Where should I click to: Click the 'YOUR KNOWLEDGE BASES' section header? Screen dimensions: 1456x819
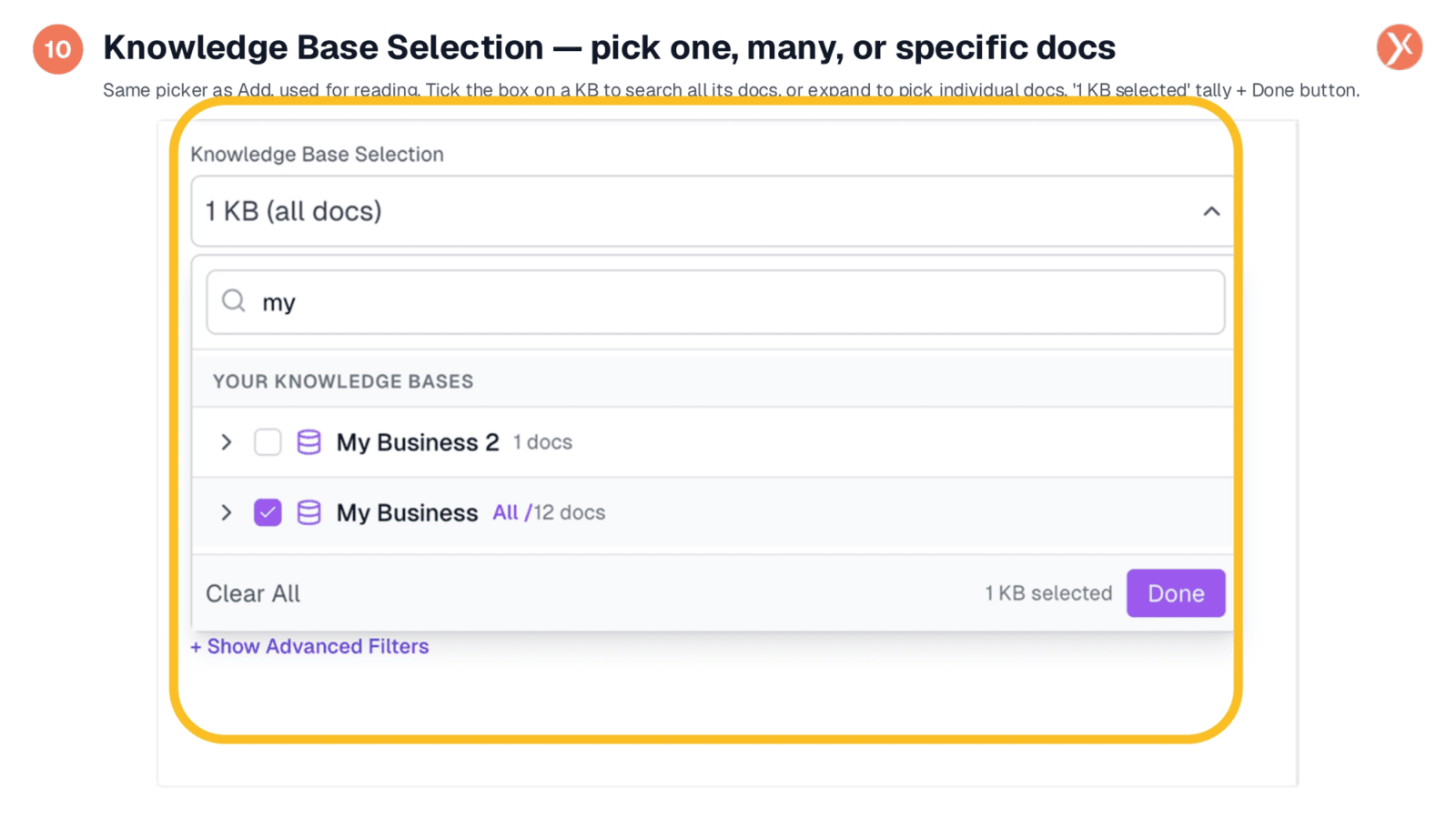point(343,381)
